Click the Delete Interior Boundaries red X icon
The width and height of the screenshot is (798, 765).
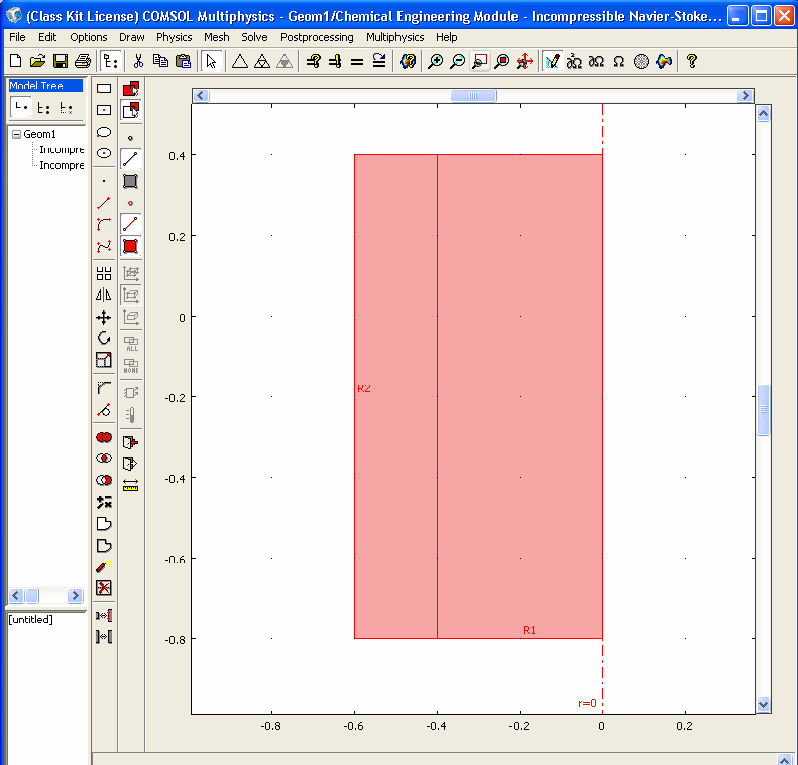104,588
